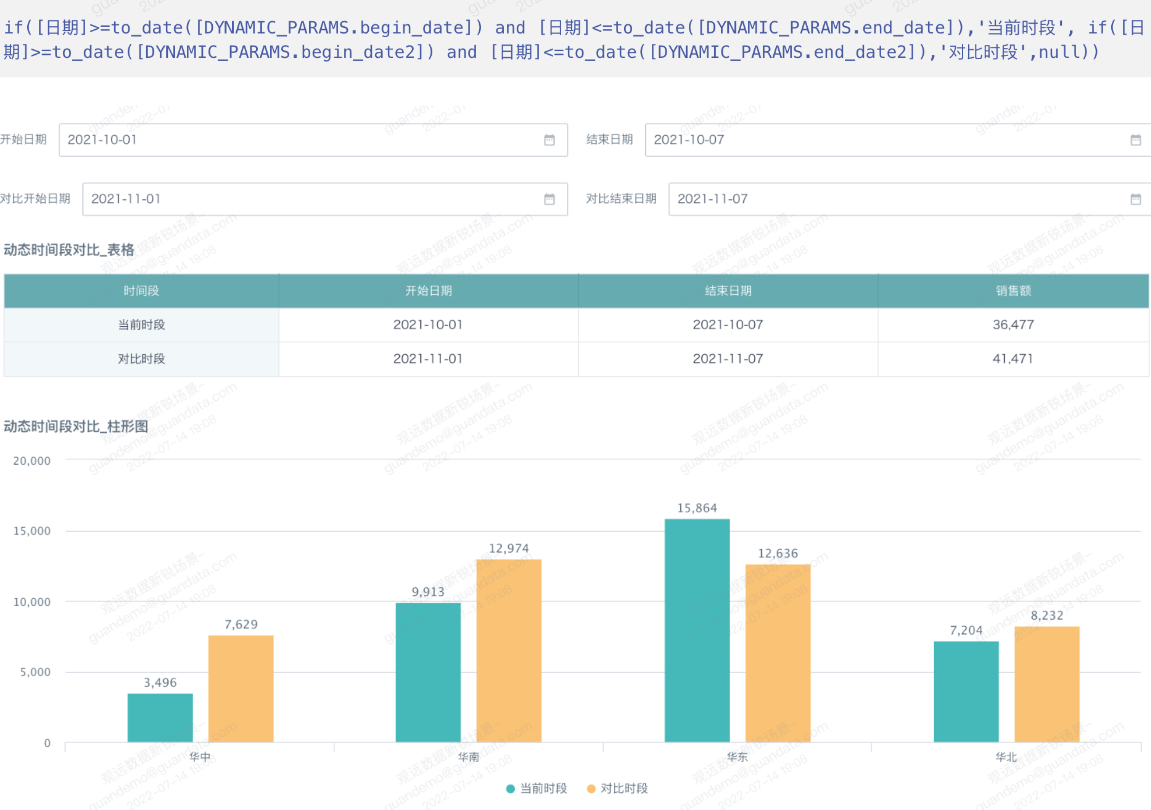1151x810 pixels.
Task: Sort by the 销售额 column header
Action: (x=1013, y=291)
